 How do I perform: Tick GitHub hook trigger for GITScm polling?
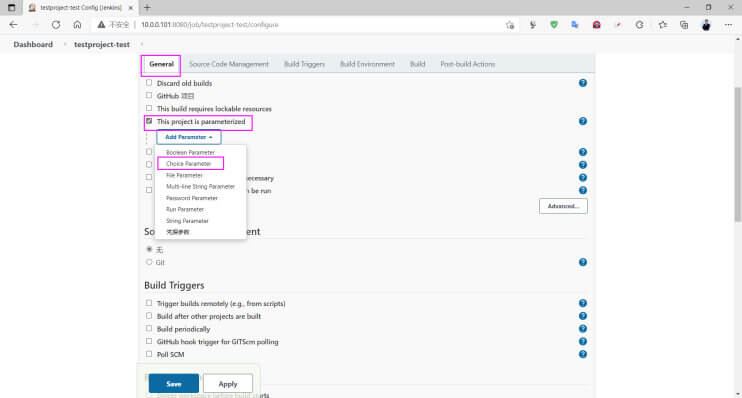tap(149, 341)
